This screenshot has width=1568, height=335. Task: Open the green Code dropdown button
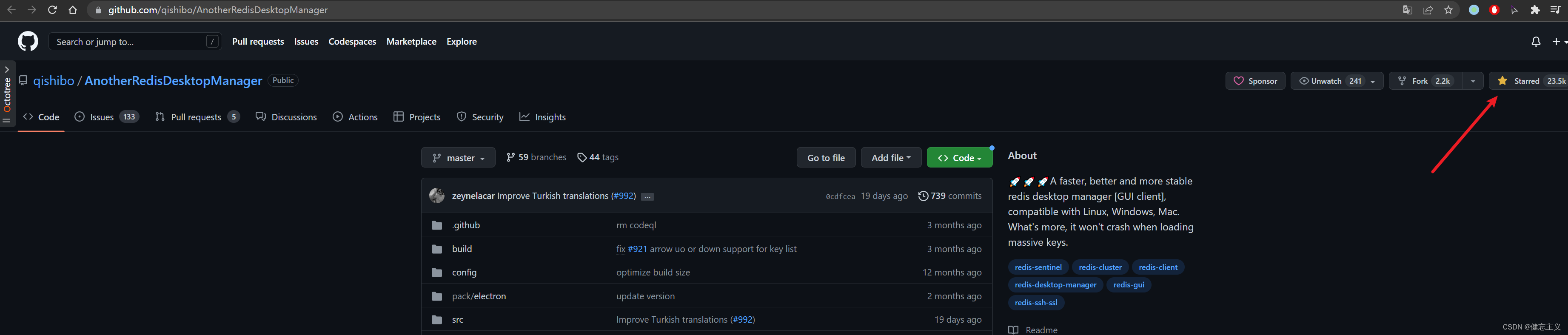coord(959,157)
